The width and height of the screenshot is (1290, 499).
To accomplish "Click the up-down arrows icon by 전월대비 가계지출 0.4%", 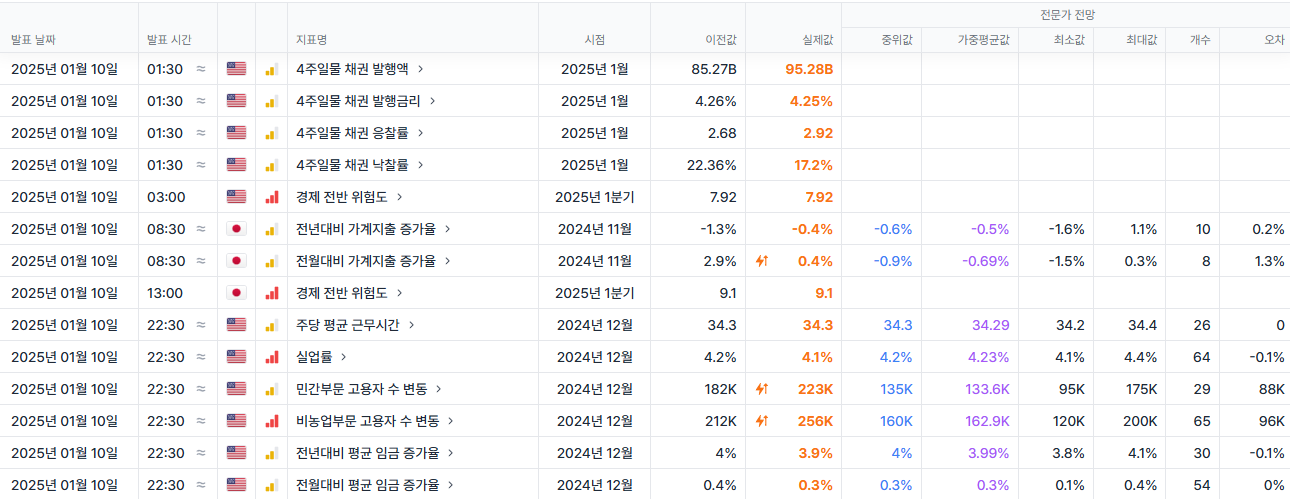I will pyautogui.click(x=762, y=261).
